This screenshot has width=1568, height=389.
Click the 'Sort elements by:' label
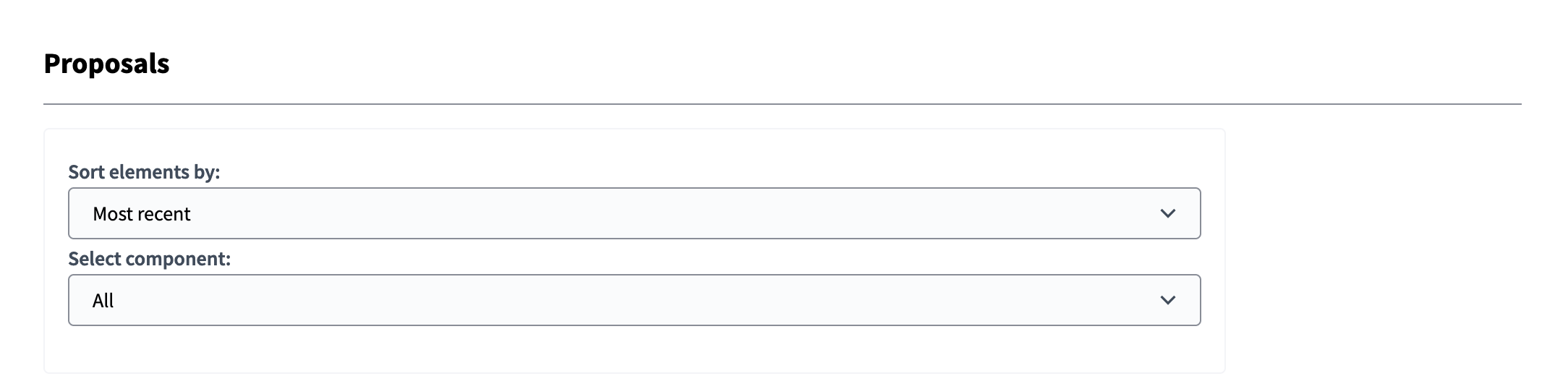[144, 172]
